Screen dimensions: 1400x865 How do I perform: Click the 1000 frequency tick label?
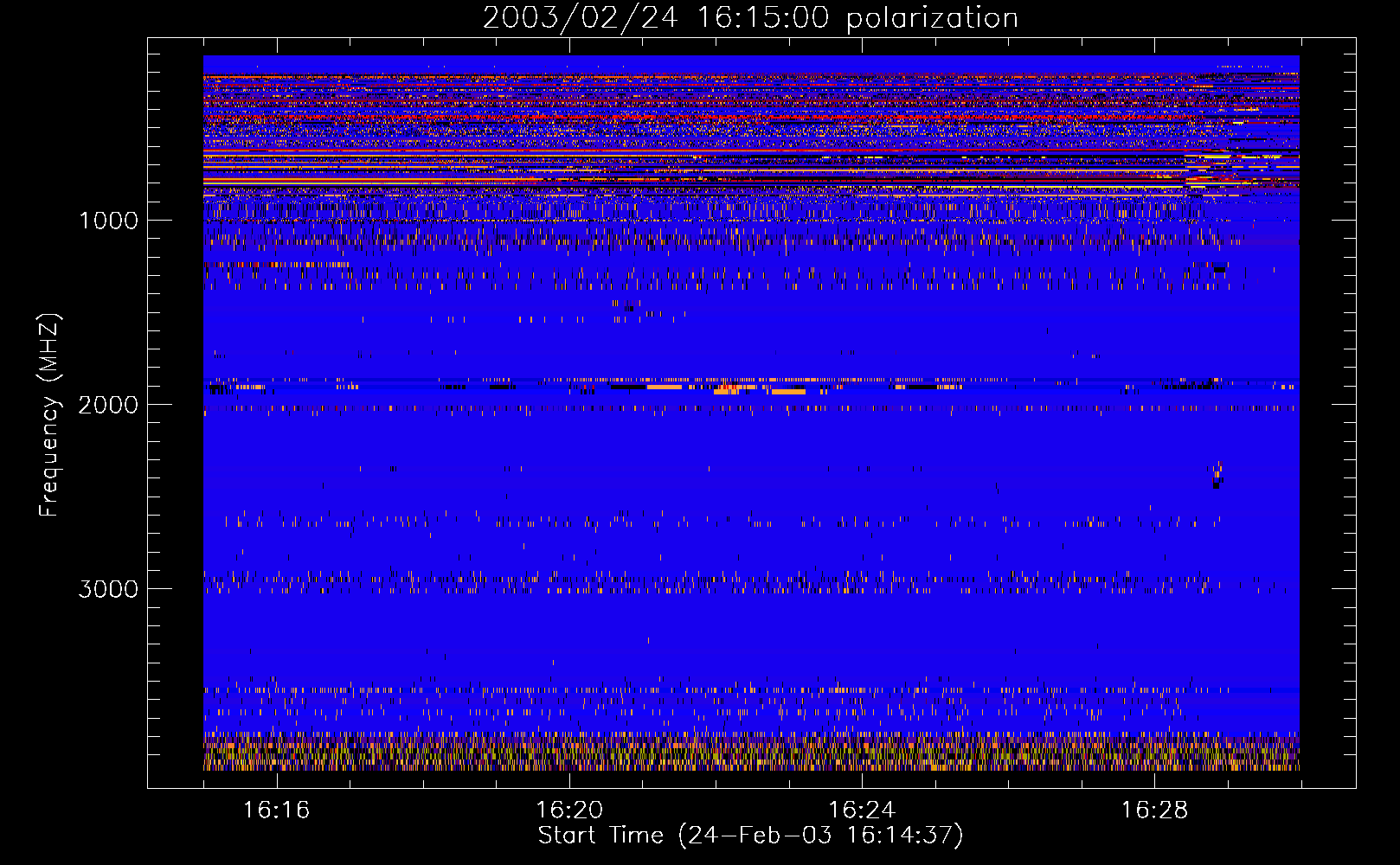(x=109, y=221)
